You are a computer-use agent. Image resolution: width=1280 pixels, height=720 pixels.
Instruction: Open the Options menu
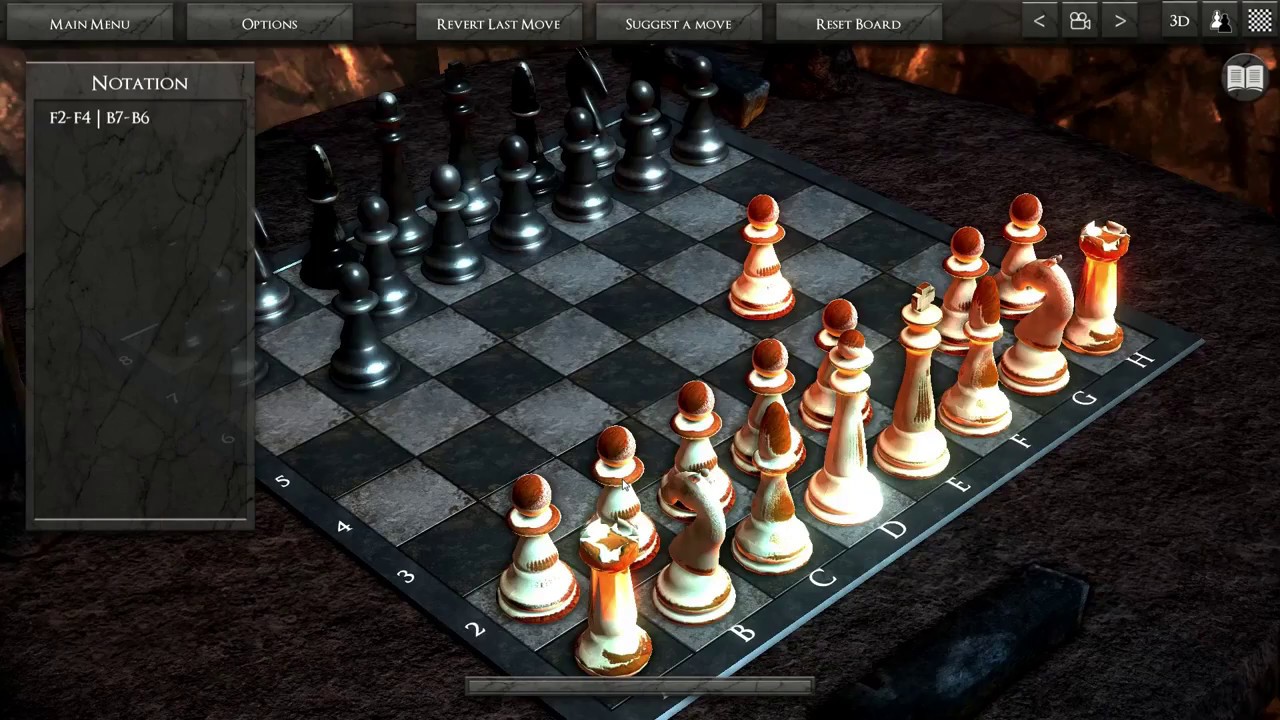click(269, 23)
